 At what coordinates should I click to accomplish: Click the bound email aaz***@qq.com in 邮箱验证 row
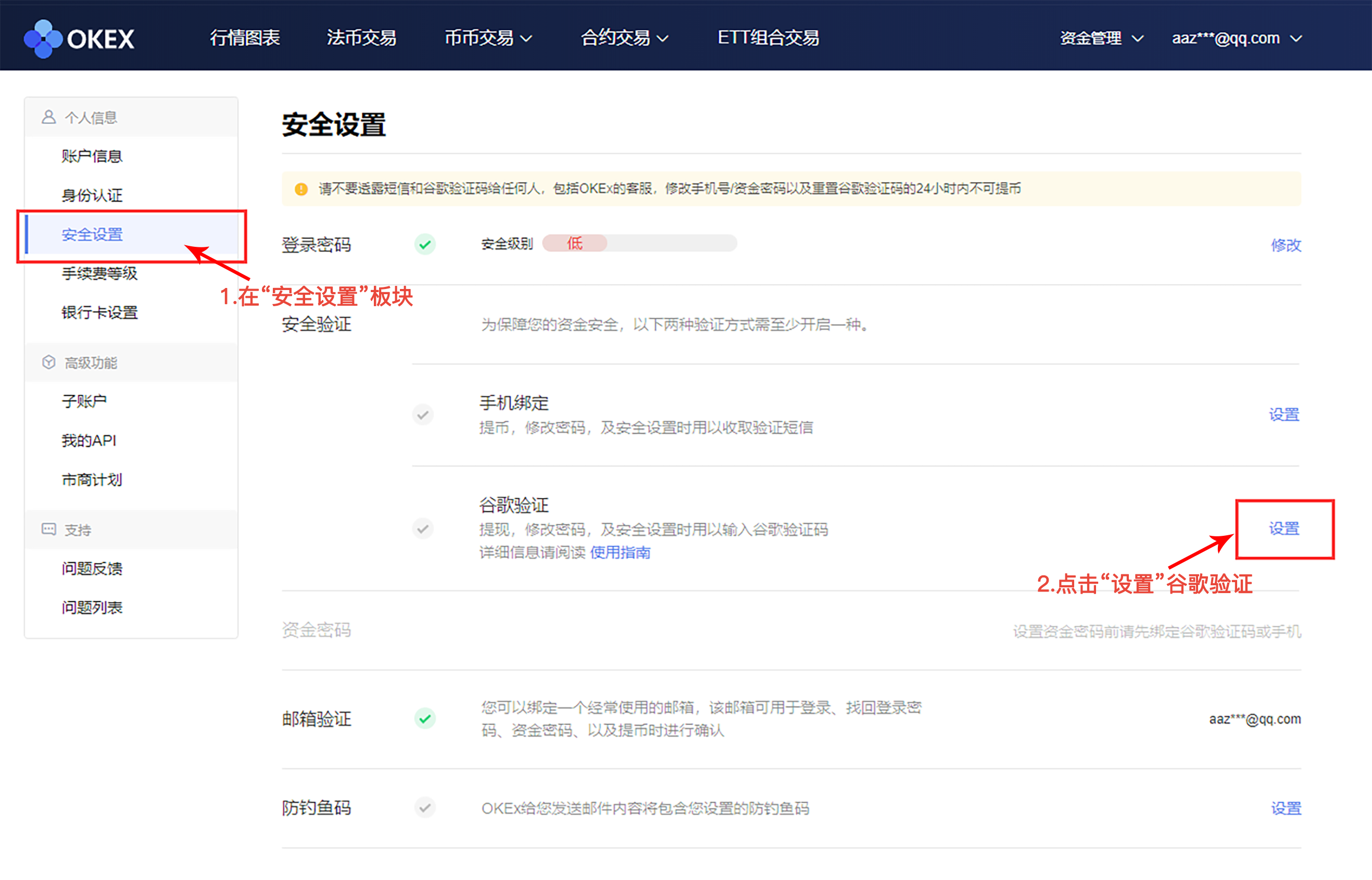1255,719
